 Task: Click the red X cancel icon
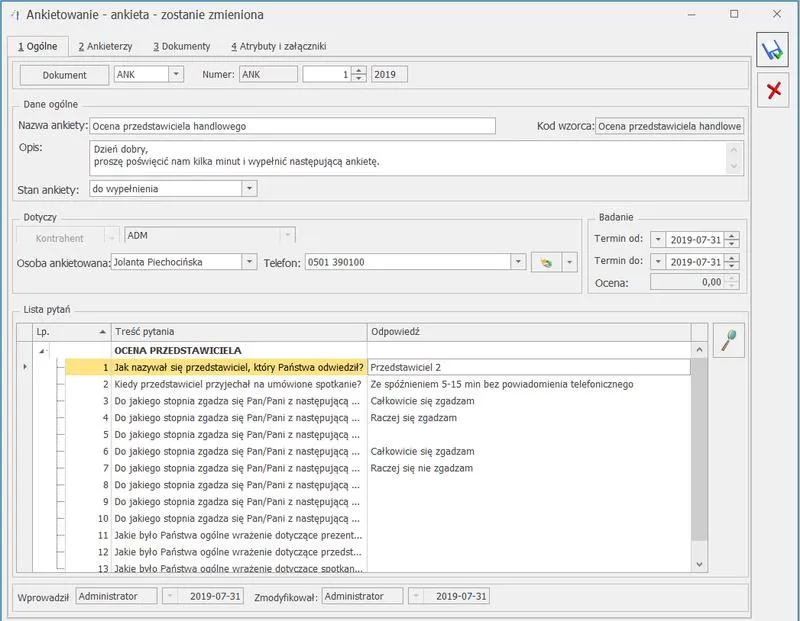tap(772, 91)
